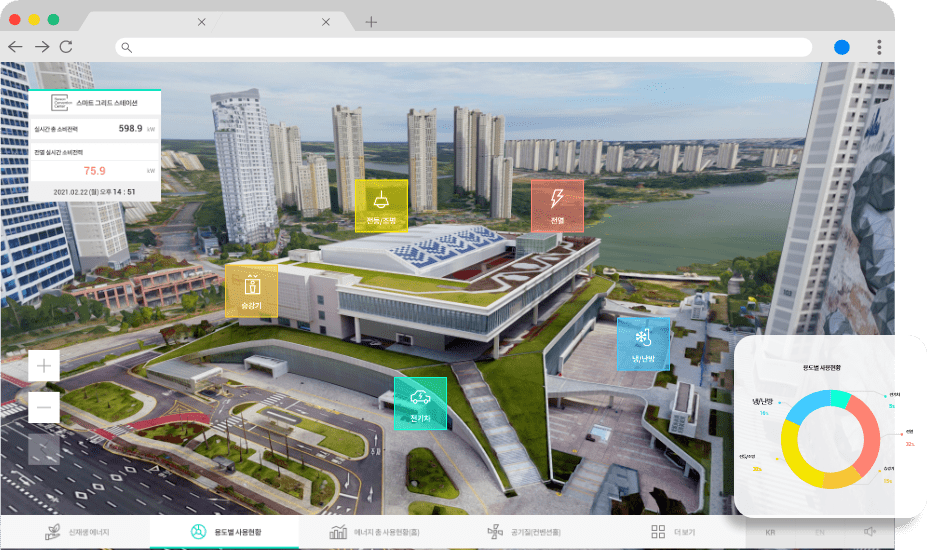Close the second browser tab
The width and height of the screenshot is (929, 550).
pyautogui.click(x=326, y=22)
